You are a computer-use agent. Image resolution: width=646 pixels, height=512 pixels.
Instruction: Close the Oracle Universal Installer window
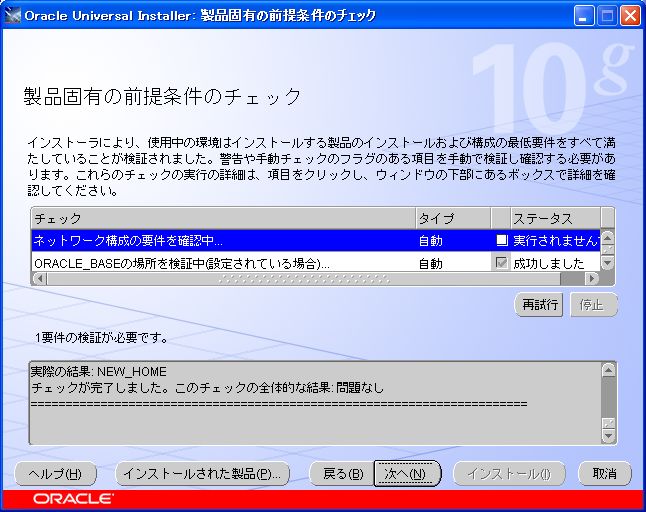click(631, 16)
